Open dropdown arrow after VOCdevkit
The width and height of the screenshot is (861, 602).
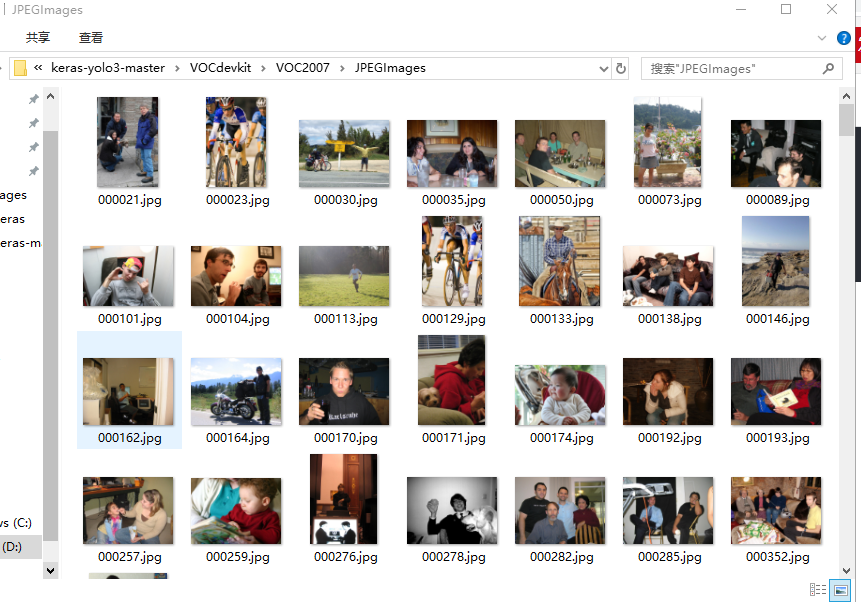(x=264, y=68)
